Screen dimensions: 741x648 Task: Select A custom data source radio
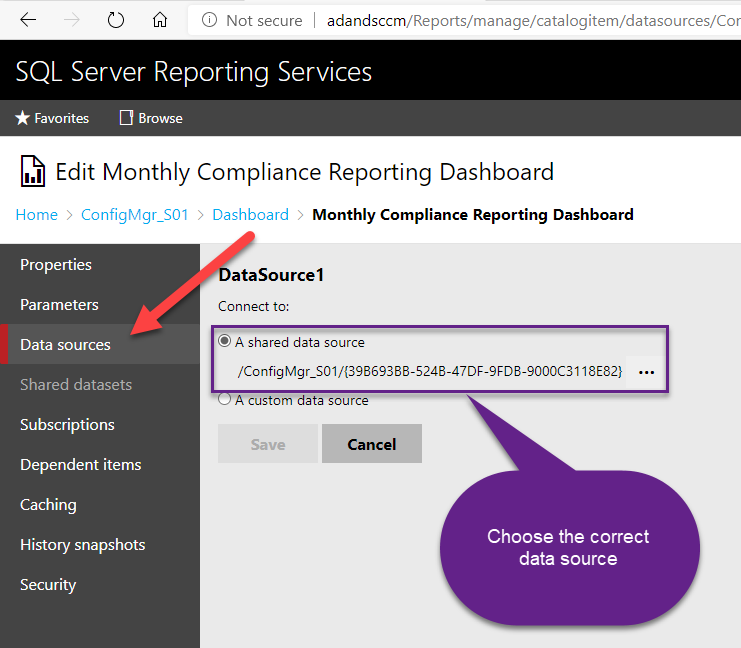click(x=224, y=399)
